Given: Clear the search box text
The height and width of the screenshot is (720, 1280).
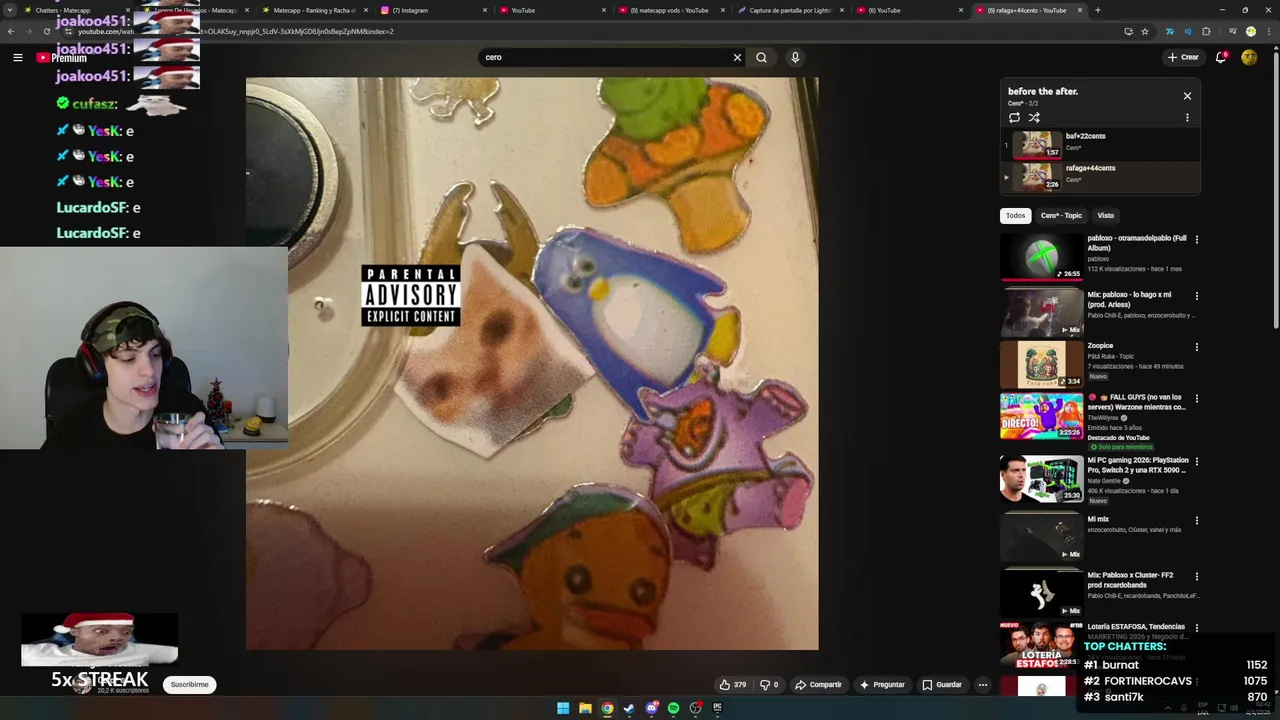Looking at the screenshot, I should click(737, 57).
